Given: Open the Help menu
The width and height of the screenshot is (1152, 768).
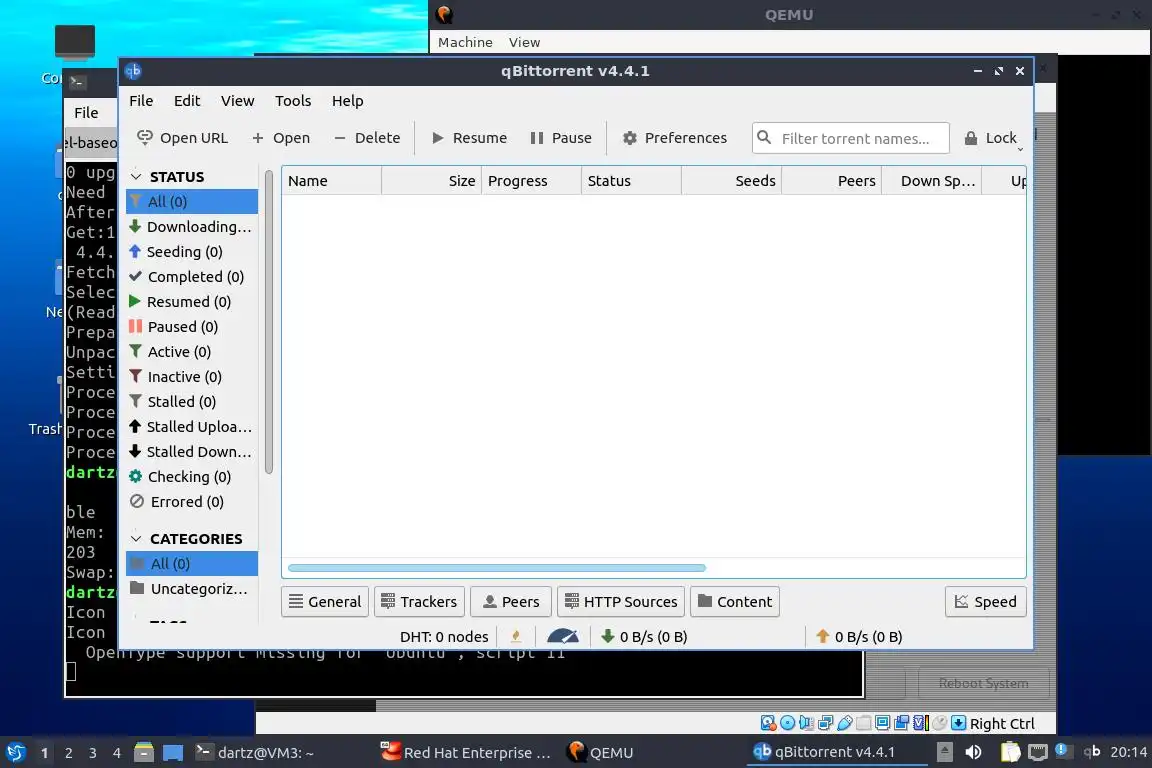Looking at the screenshot, I should 348,101.
